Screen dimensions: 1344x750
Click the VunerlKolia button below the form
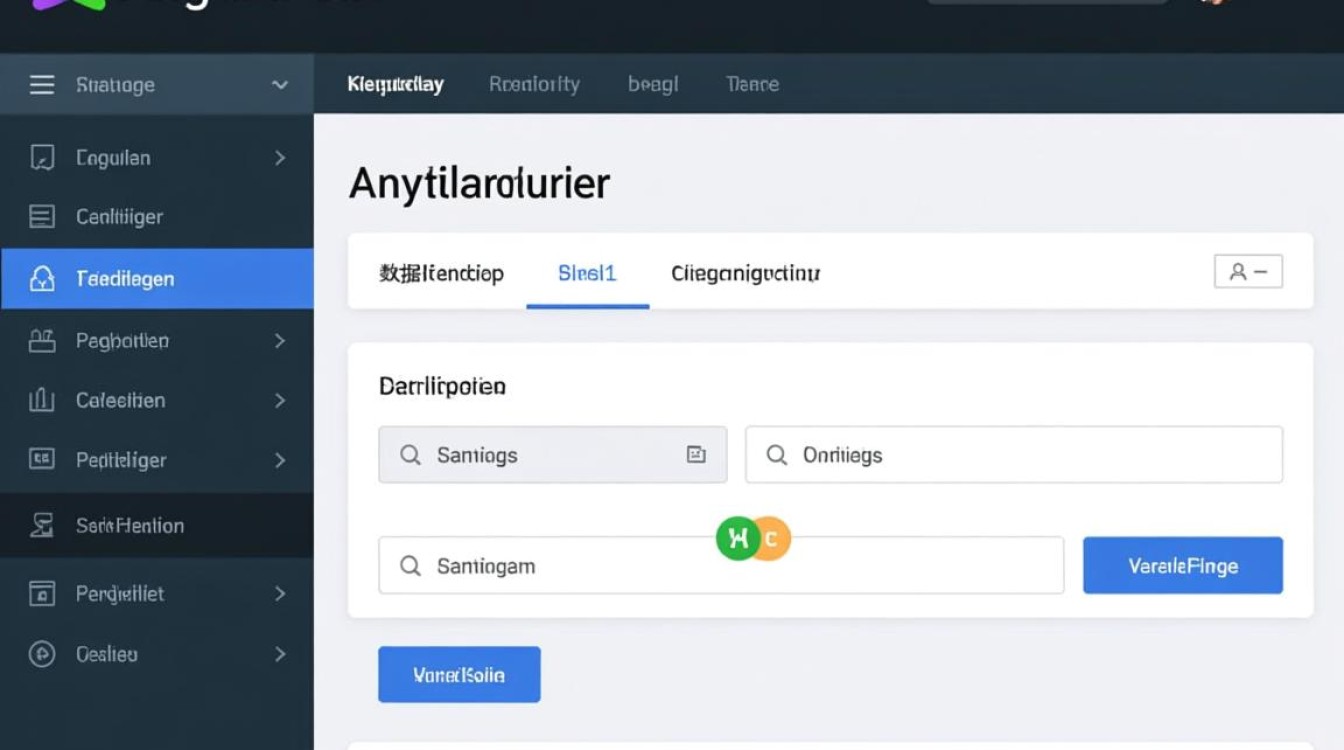[459, 674]
